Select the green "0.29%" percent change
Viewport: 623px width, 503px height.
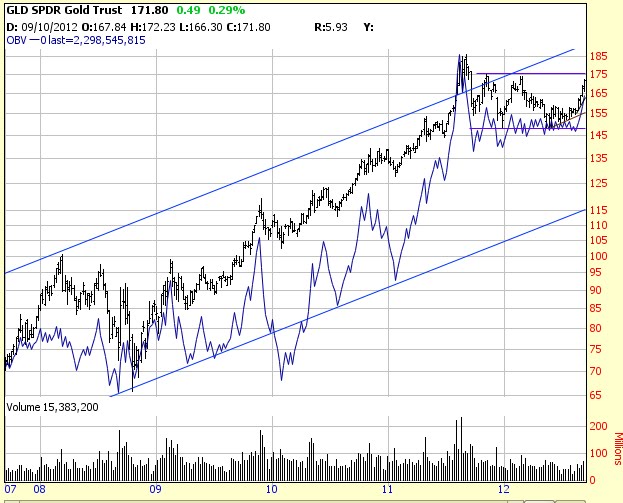coord(227,10)
